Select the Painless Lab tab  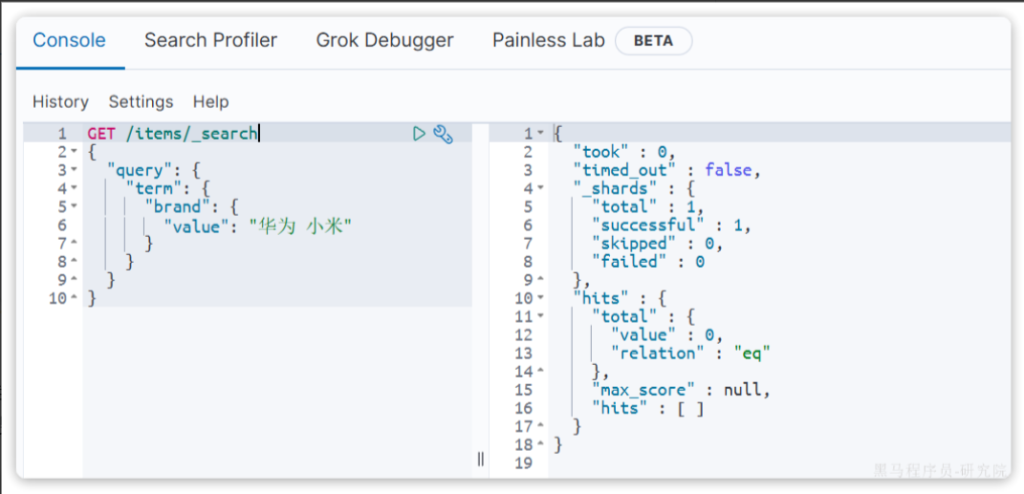tap(548, 40)
